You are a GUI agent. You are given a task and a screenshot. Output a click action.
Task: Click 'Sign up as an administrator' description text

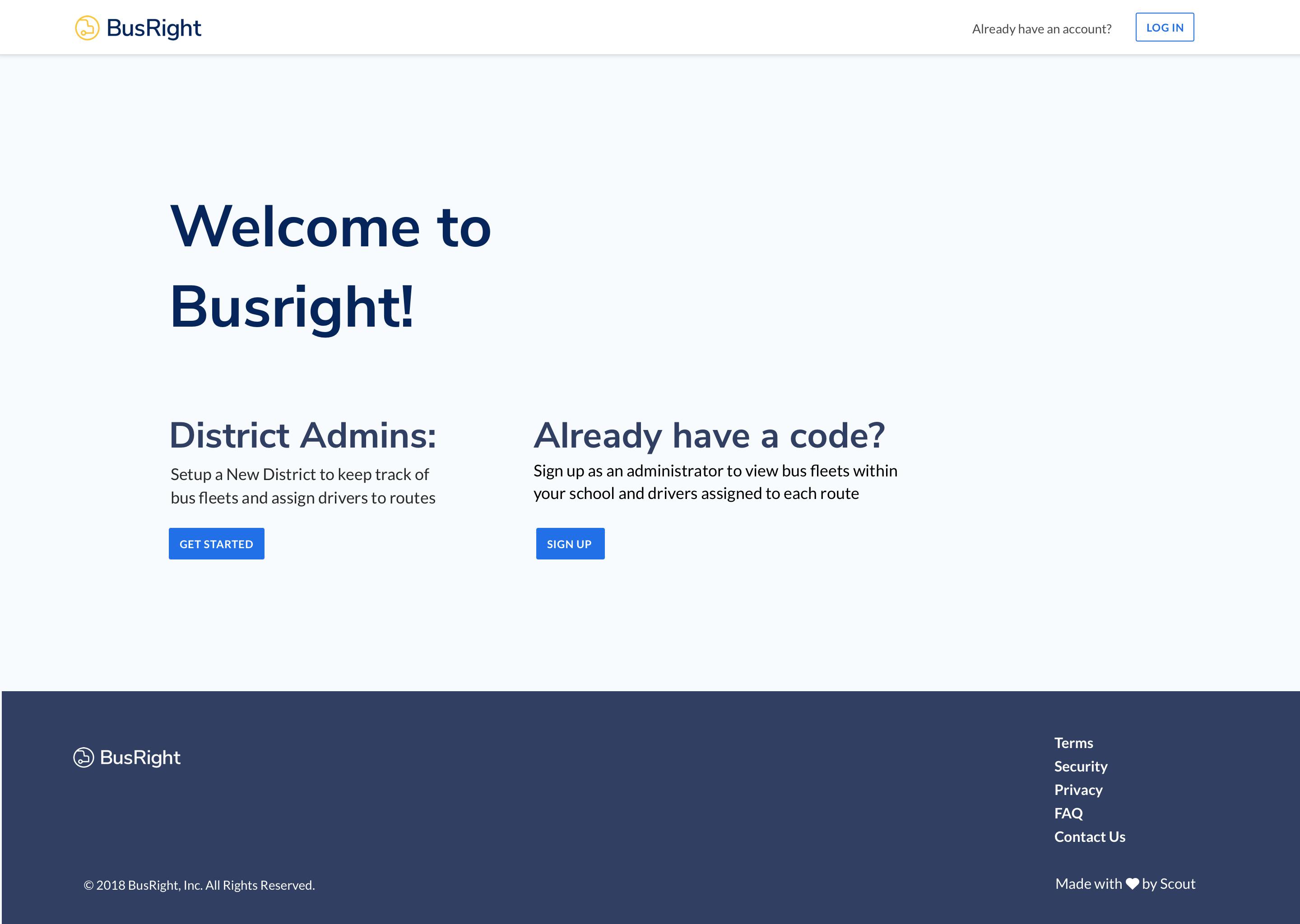pyautogui.click(x=715, y=482)
